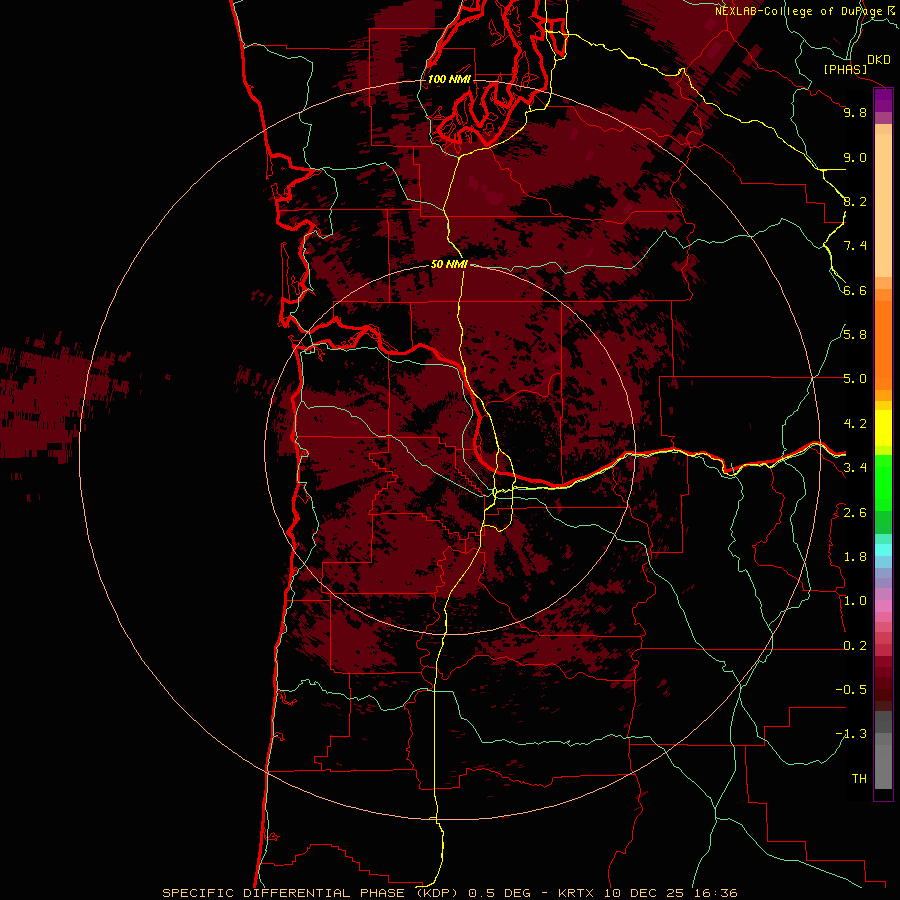Select the 1.0 legend value

(855, 601)
